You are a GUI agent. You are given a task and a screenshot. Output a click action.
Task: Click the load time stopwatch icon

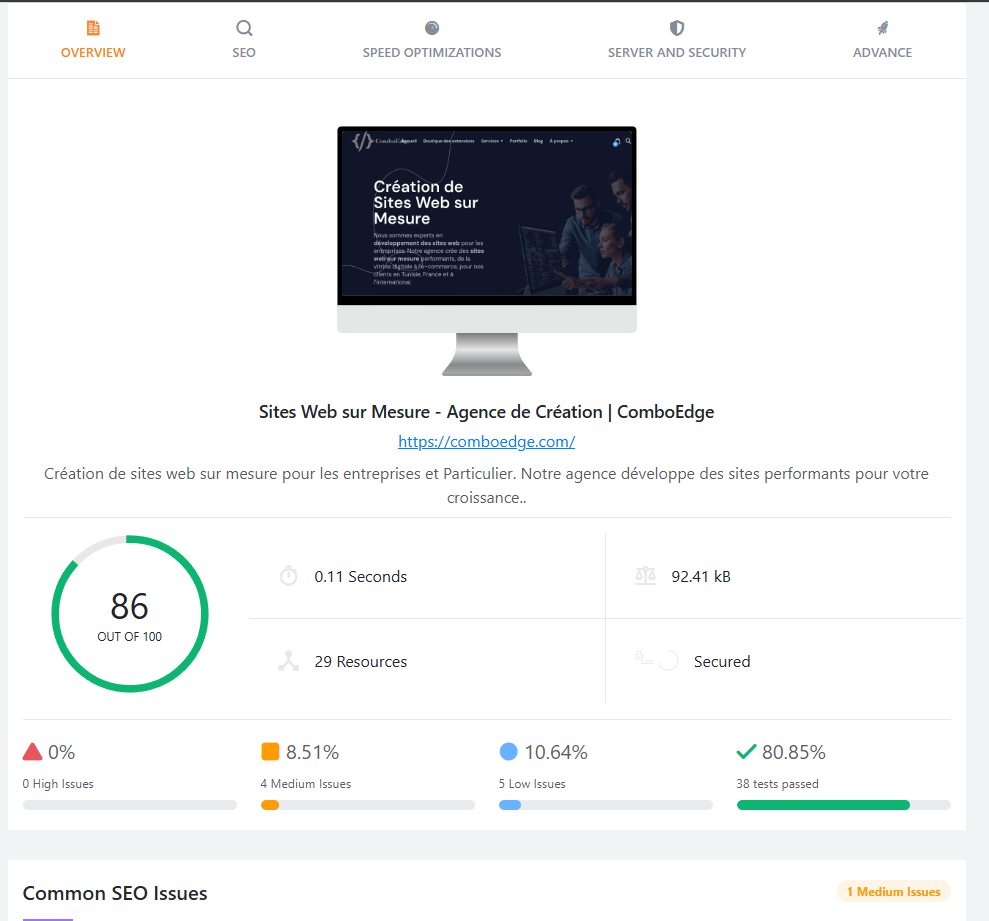(x=288, y=575)
